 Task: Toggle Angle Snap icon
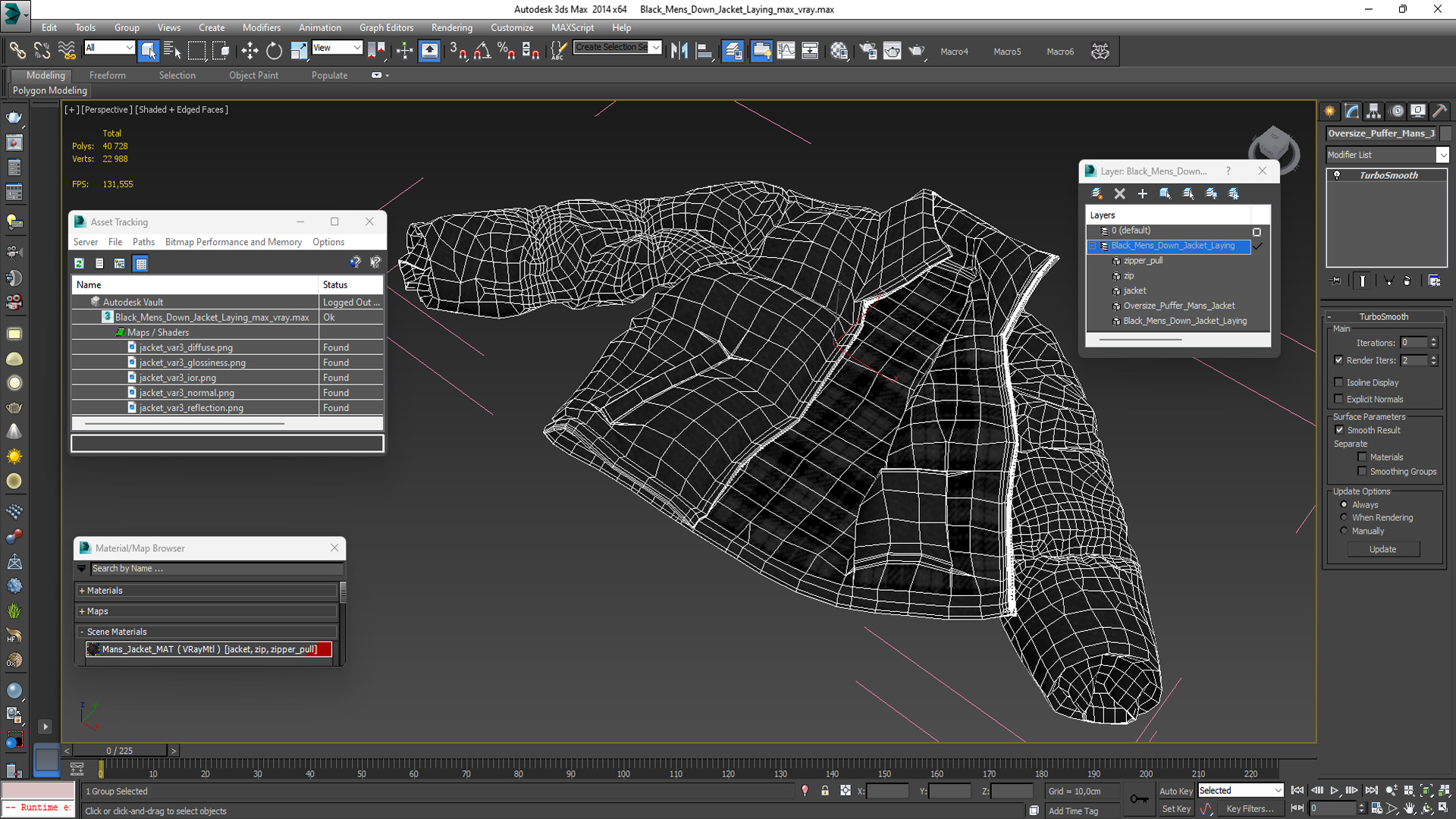click(x=482, y=51)
